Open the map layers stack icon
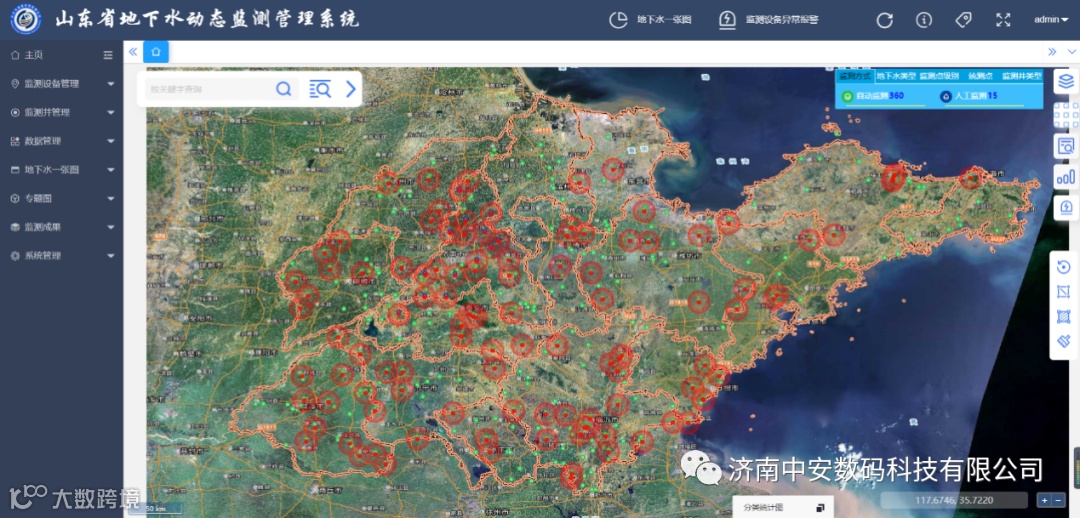 [x=1066, y=81]
